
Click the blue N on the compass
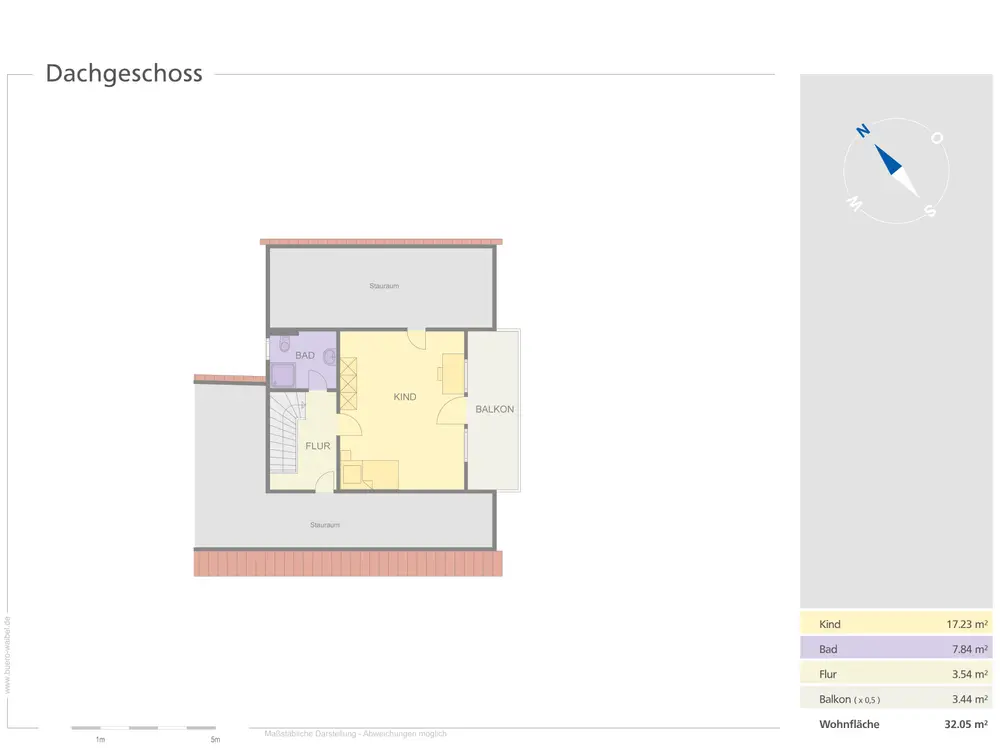click(862, 131)
